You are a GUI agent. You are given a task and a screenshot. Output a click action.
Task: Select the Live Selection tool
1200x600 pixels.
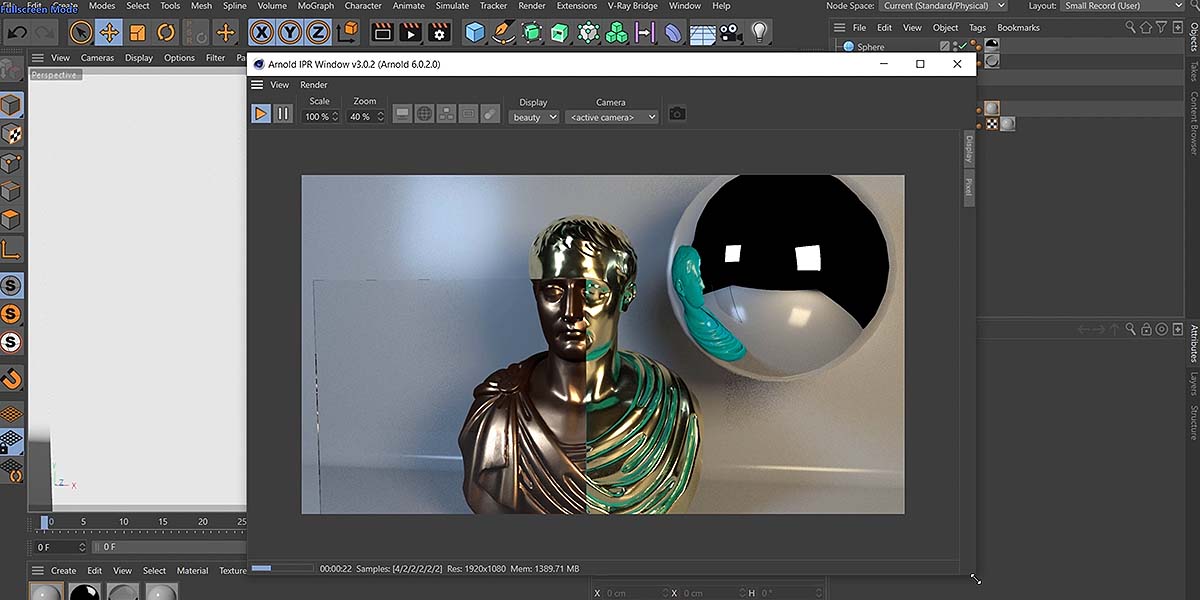pyautogui.click(x=81, y=33)
